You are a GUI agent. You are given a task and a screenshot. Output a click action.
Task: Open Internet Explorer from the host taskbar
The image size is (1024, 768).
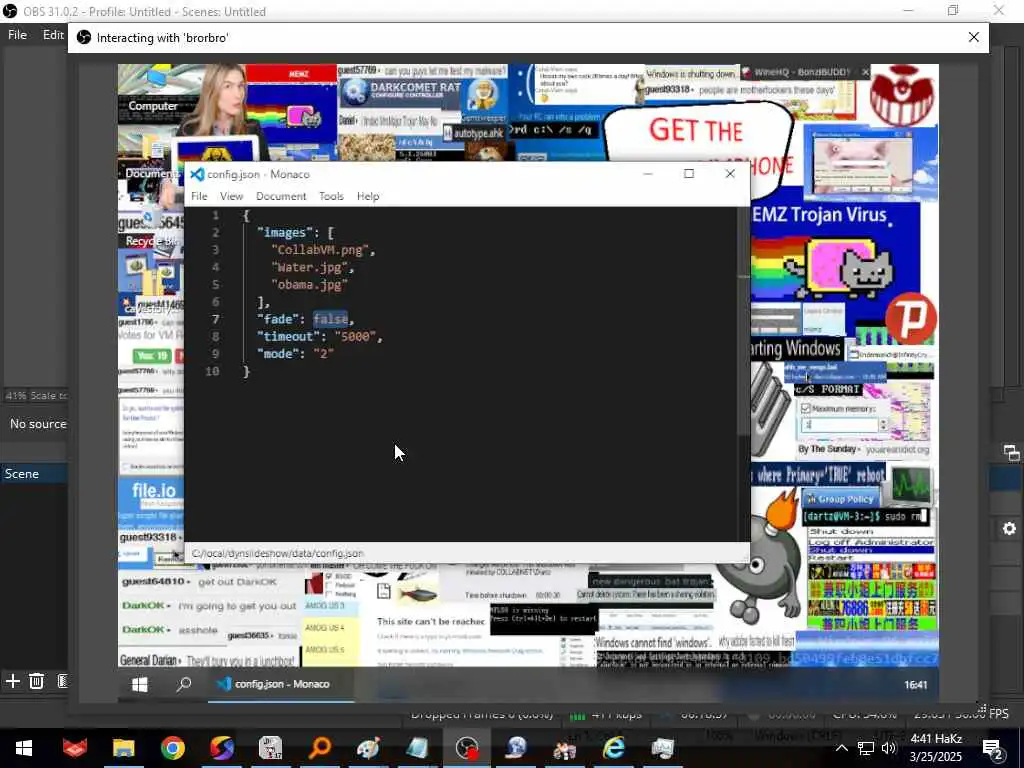tap(613, 748)
